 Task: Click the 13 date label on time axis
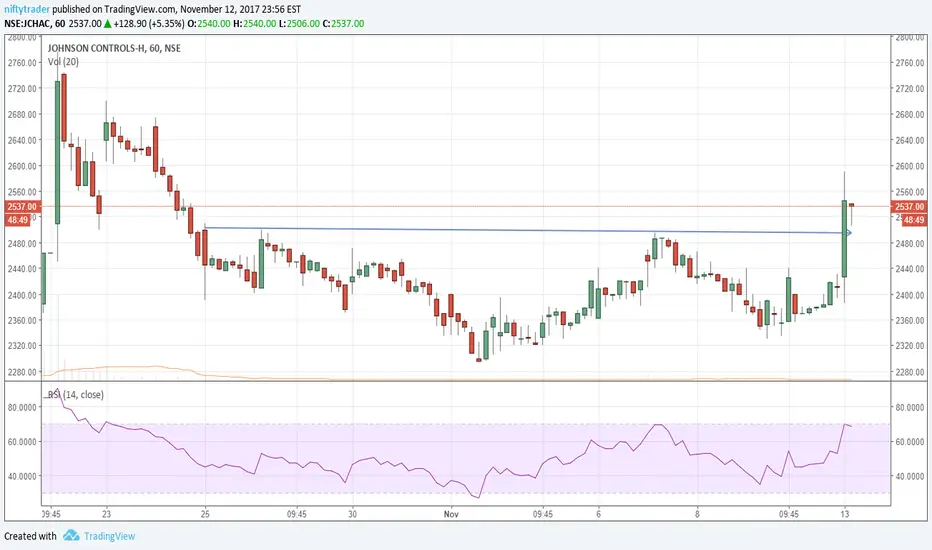[x=844, y=514]
